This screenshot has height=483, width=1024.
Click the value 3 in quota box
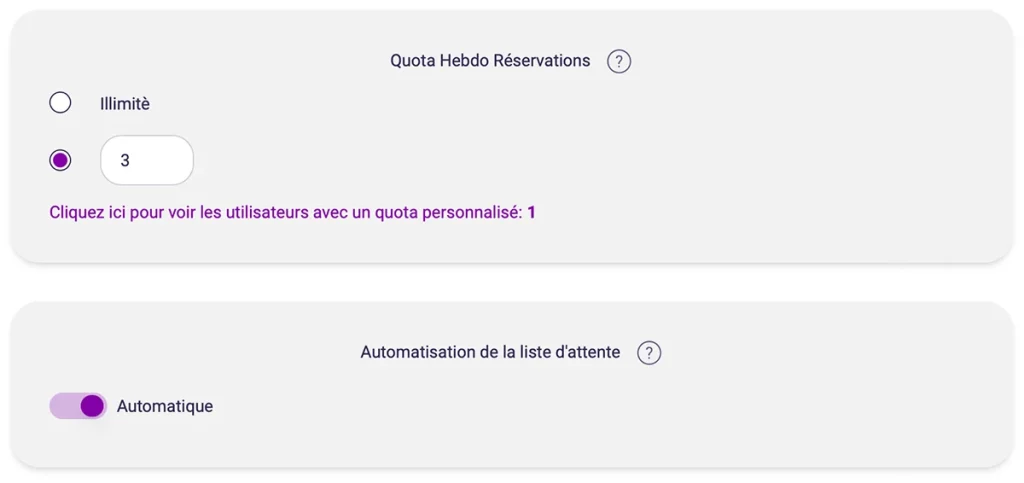(125, 160)
